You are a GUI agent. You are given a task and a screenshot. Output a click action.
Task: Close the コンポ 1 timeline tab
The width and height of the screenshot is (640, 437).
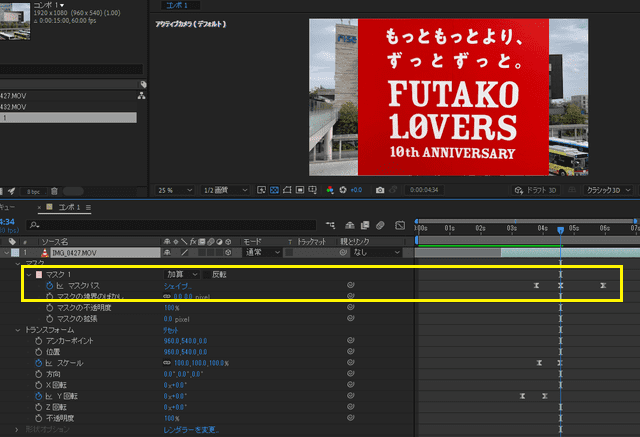pos(39,207)
